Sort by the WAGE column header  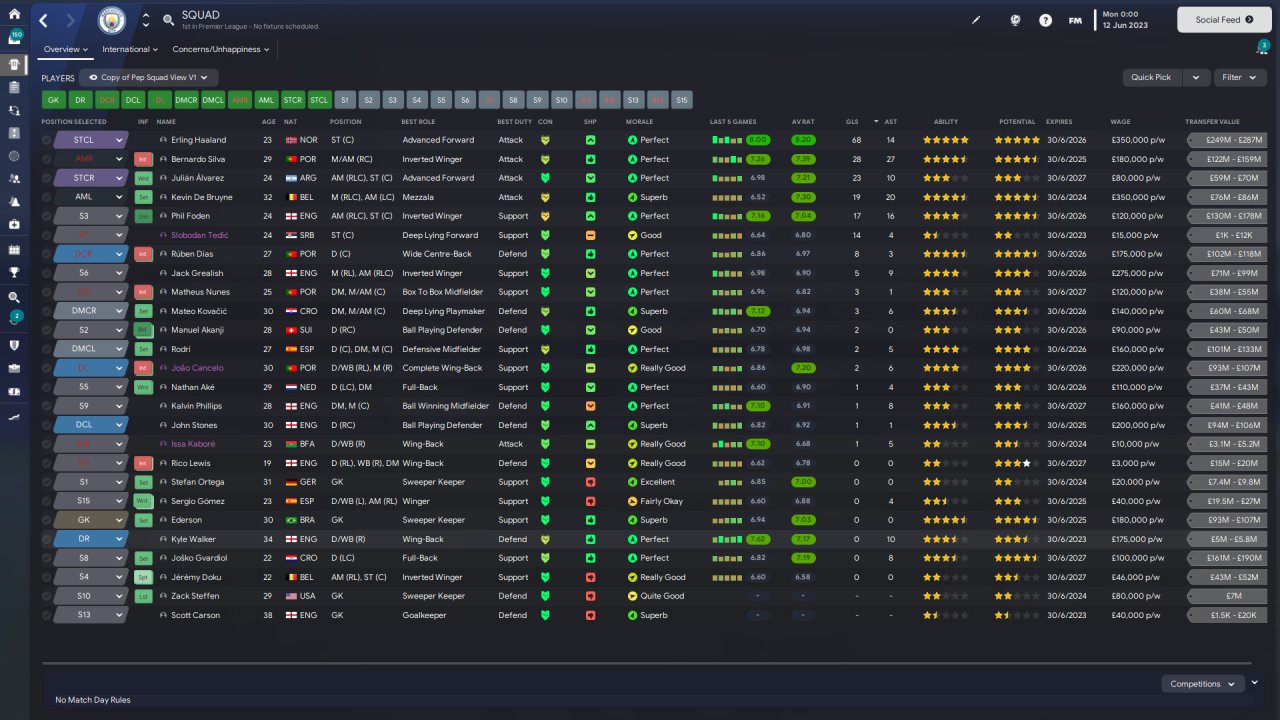[1120, 122]
